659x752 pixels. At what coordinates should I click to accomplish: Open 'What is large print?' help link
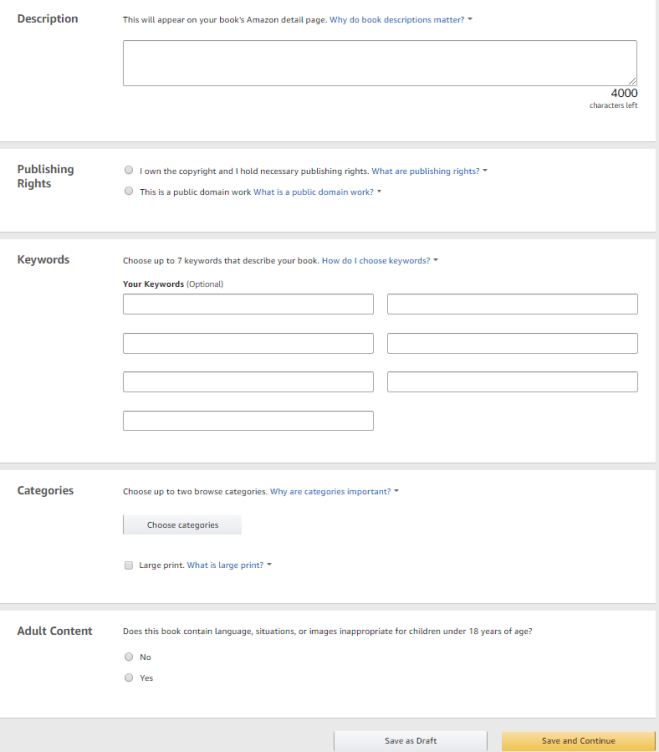226,565
